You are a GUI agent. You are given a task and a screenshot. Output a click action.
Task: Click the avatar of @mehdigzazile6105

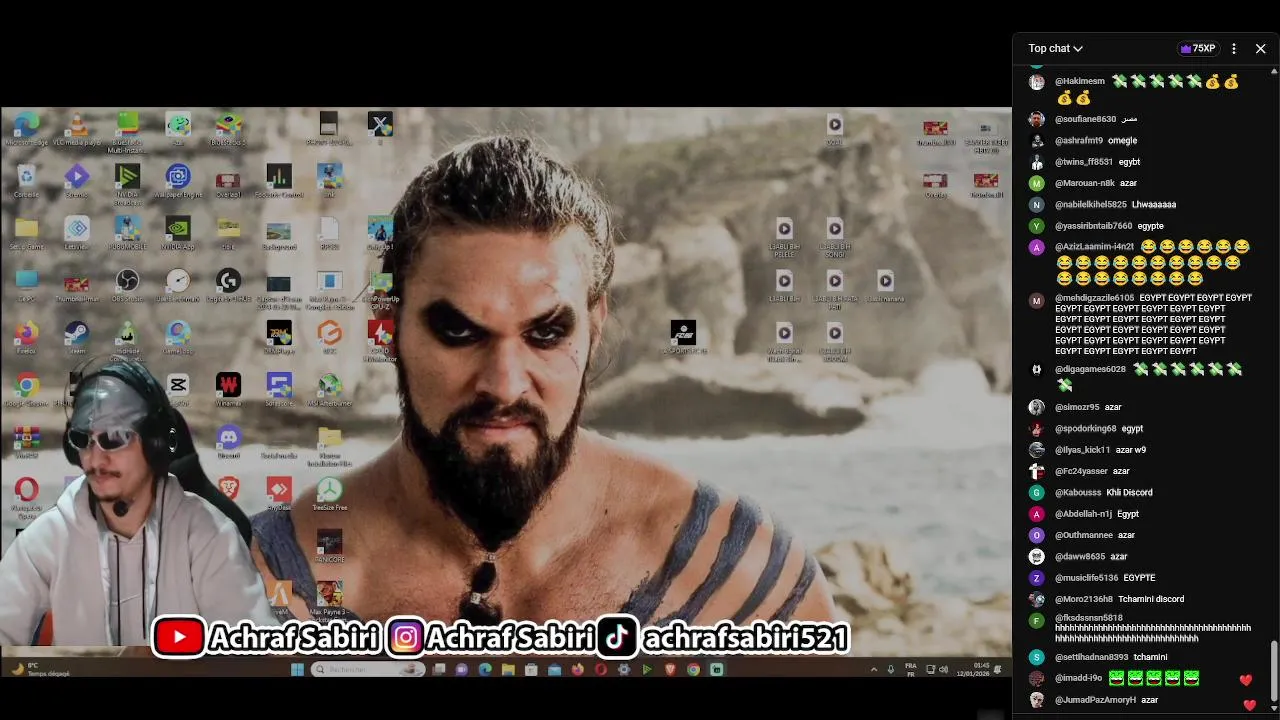coord(1036,301)
